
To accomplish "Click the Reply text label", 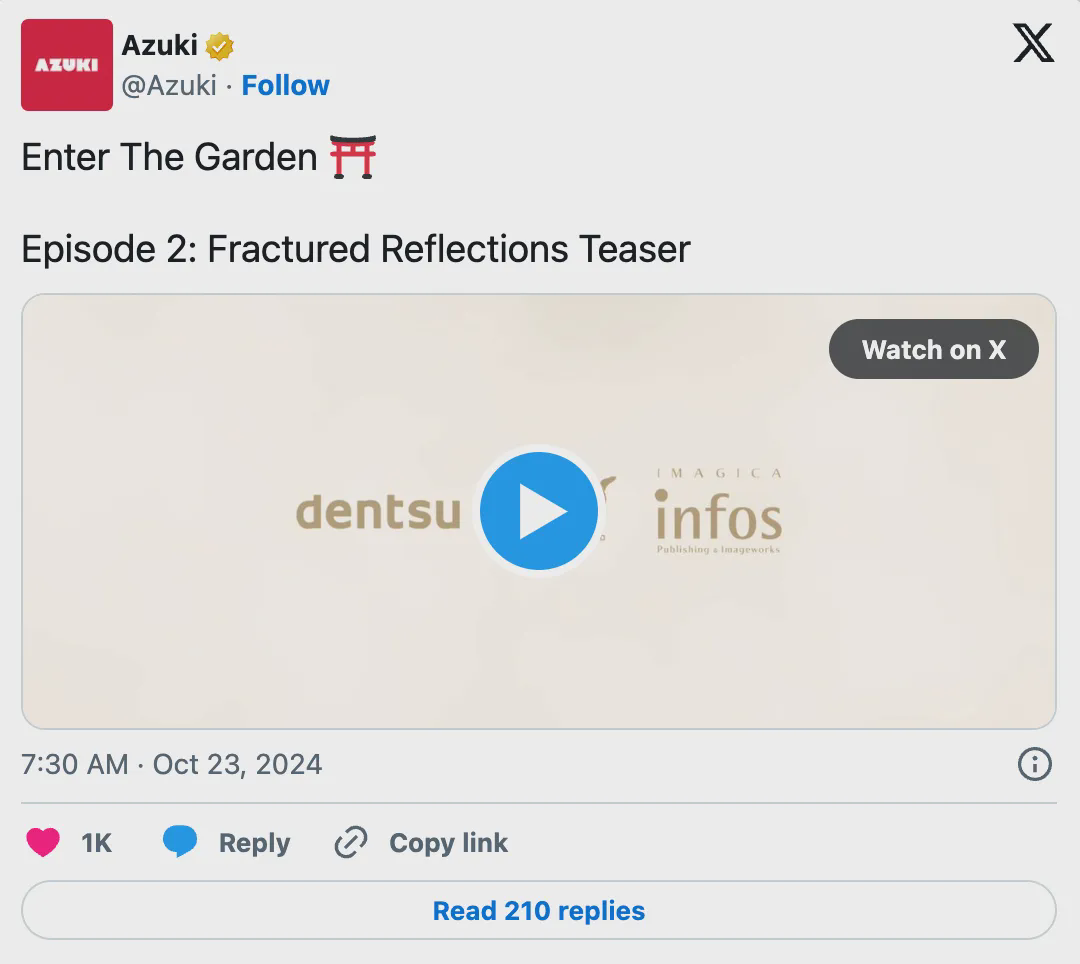I will pyautogui.click(x=254, y=843).
